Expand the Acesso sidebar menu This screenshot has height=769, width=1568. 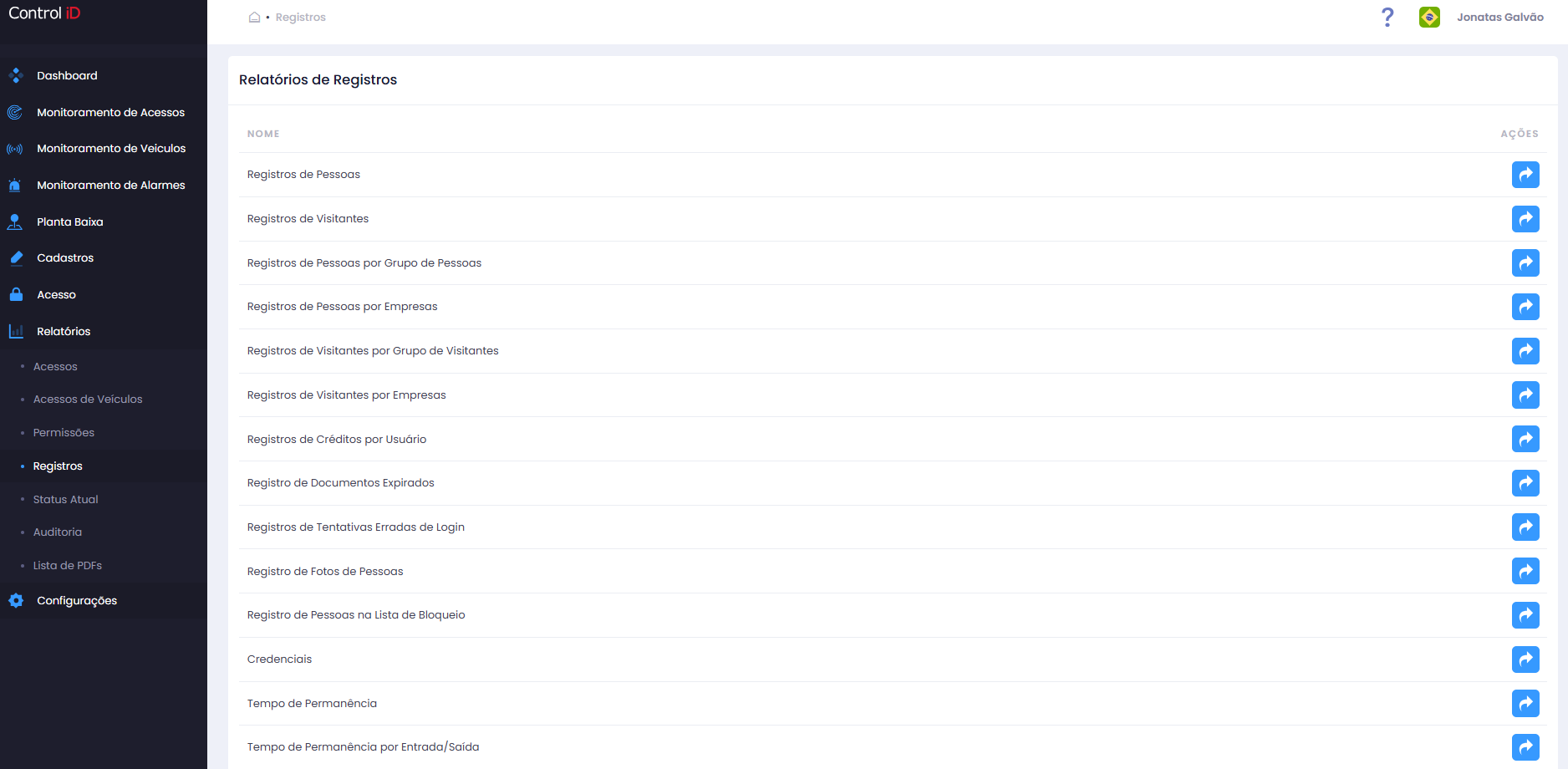[104, 295]
